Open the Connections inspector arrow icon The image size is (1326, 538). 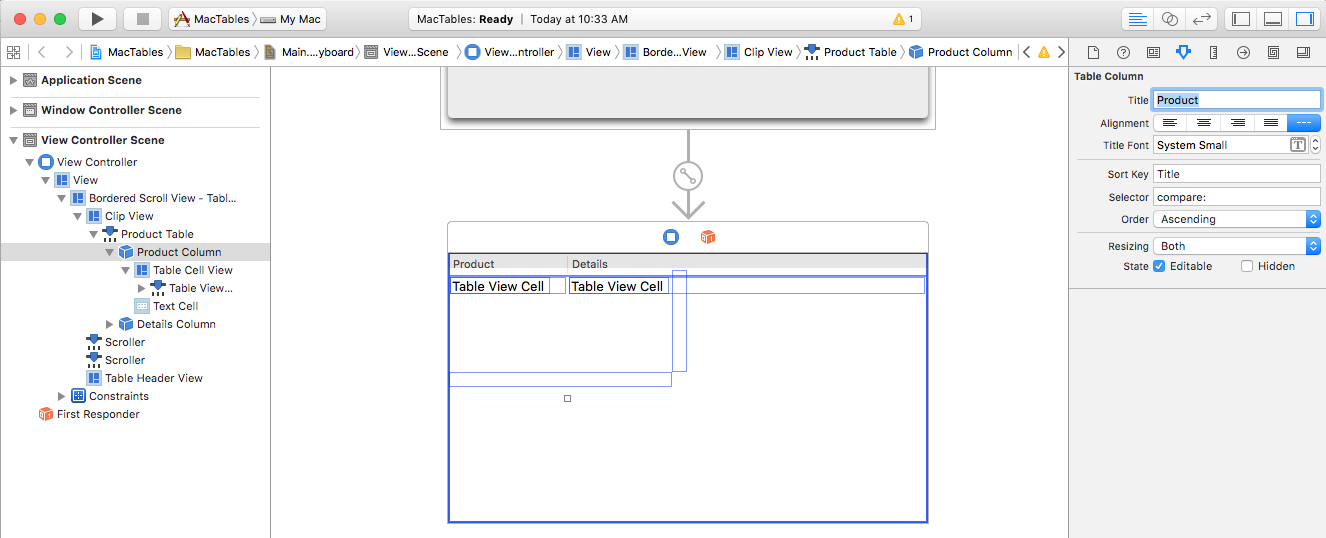point(1243,52)
